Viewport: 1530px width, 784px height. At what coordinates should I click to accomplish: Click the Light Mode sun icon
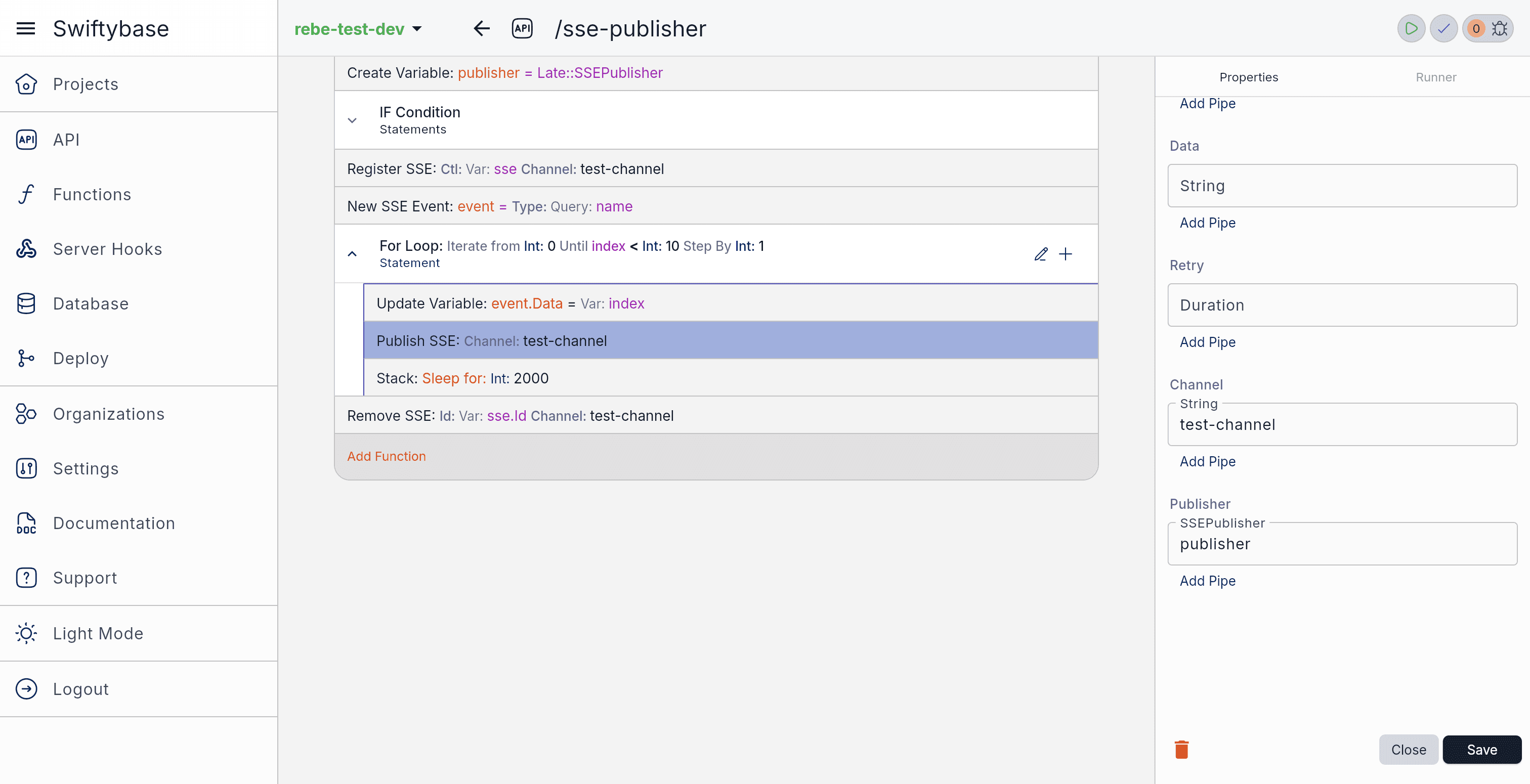pos(26,633)
